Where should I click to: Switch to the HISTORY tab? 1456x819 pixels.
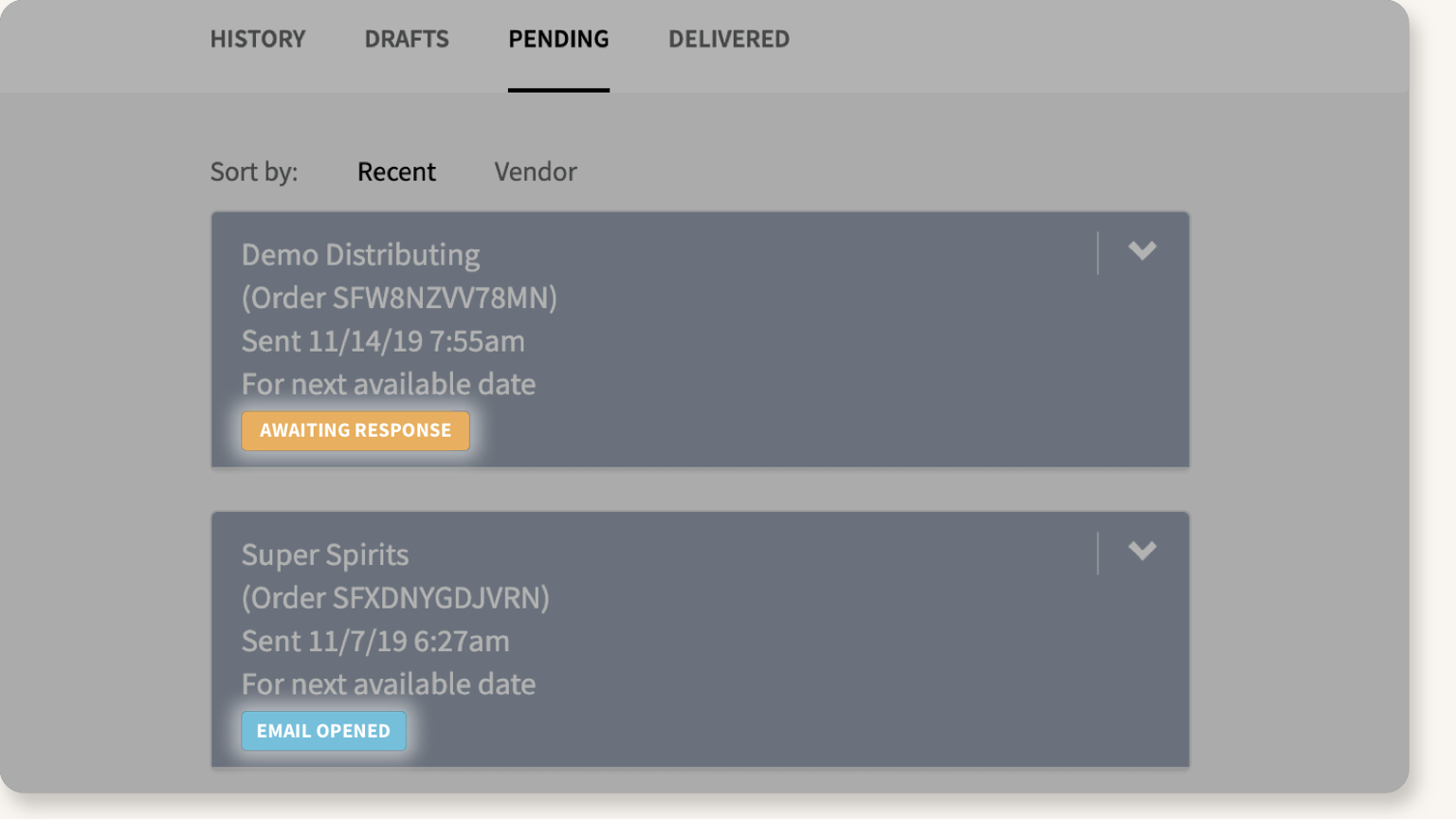point(257,39)
